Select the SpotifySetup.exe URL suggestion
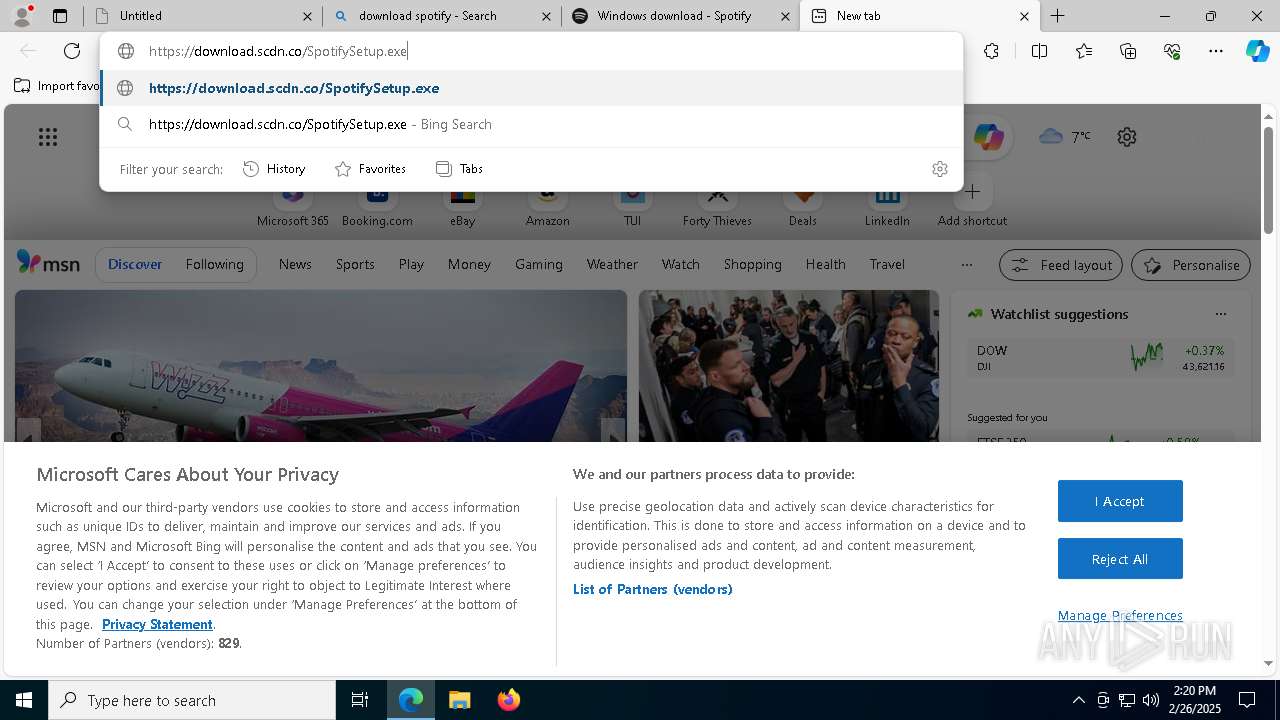Image resolution: width=1280 pixels, height=720 pixels. click(x=531, y=88)
